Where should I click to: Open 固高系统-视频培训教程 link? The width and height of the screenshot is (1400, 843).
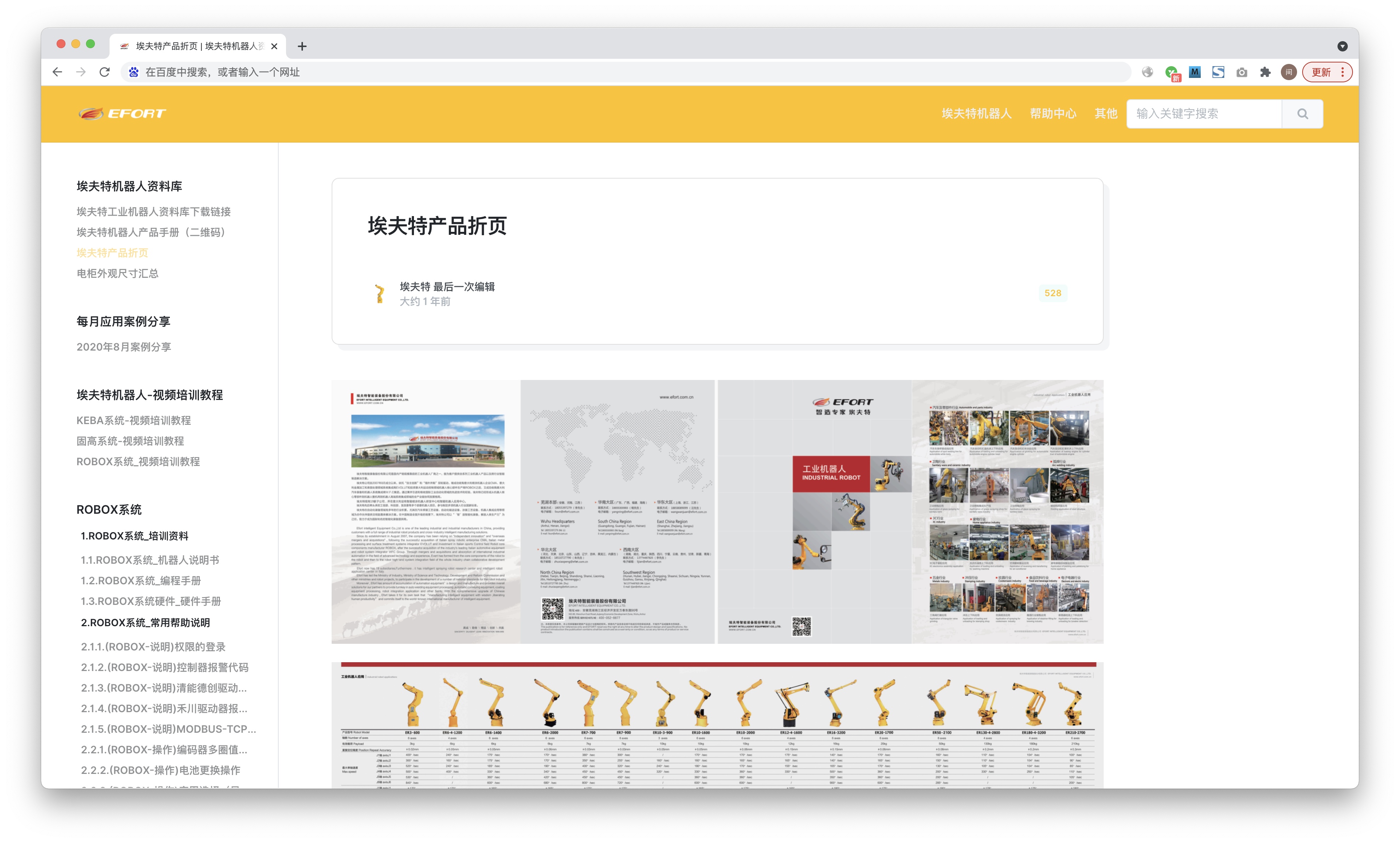(x=130, y=441)
